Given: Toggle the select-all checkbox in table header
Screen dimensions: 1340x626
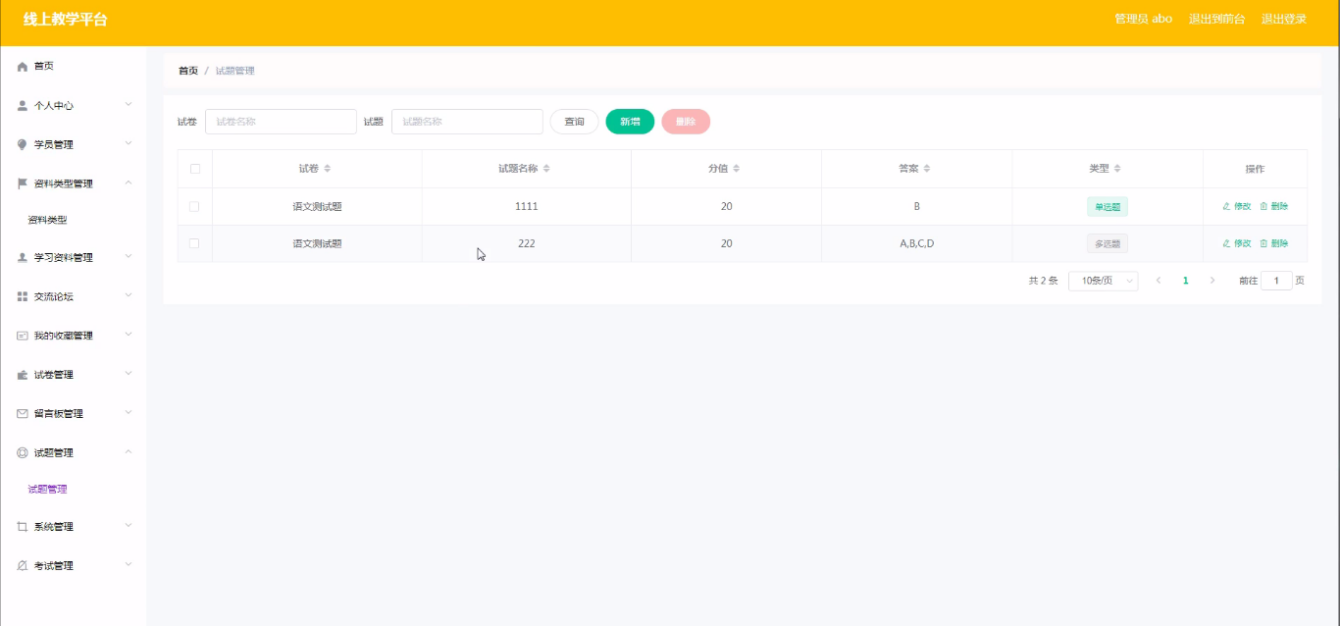Looking at the screenshot, I should 195,169.
